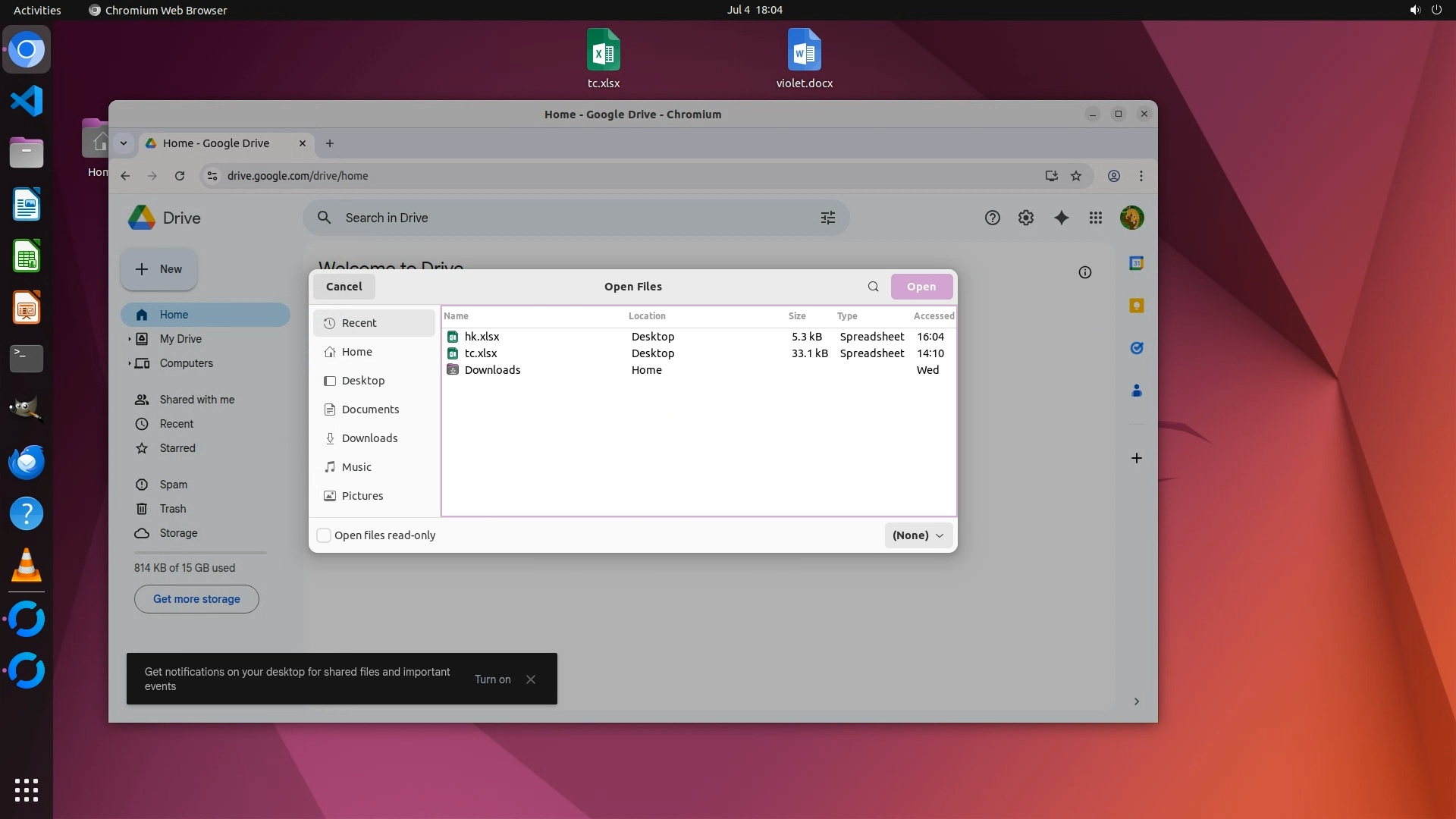Click the Get more storage button
The image size is (1456, 819).
(x=196, y=599)
